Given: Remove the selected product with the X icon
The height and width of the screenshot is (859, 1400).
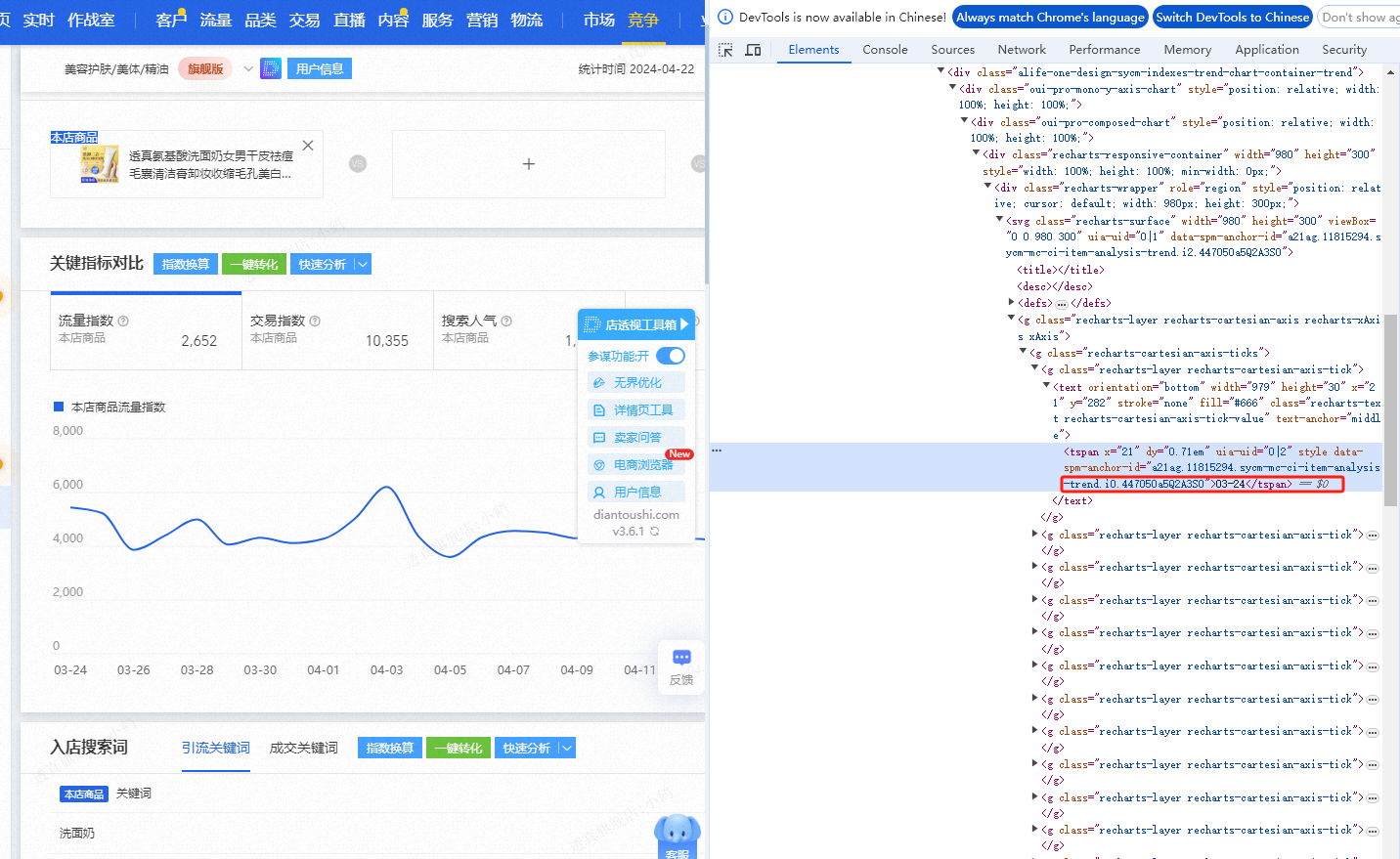Looking at the screenshot, I should coord(308,146).
